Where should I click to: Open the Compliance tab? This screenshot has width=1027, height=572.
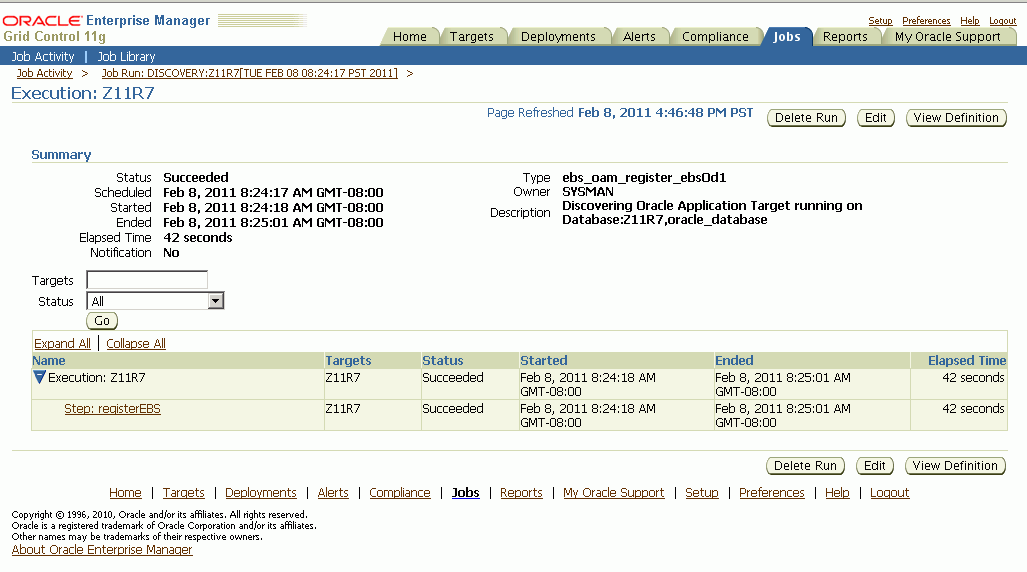click(x=715, y=37)
